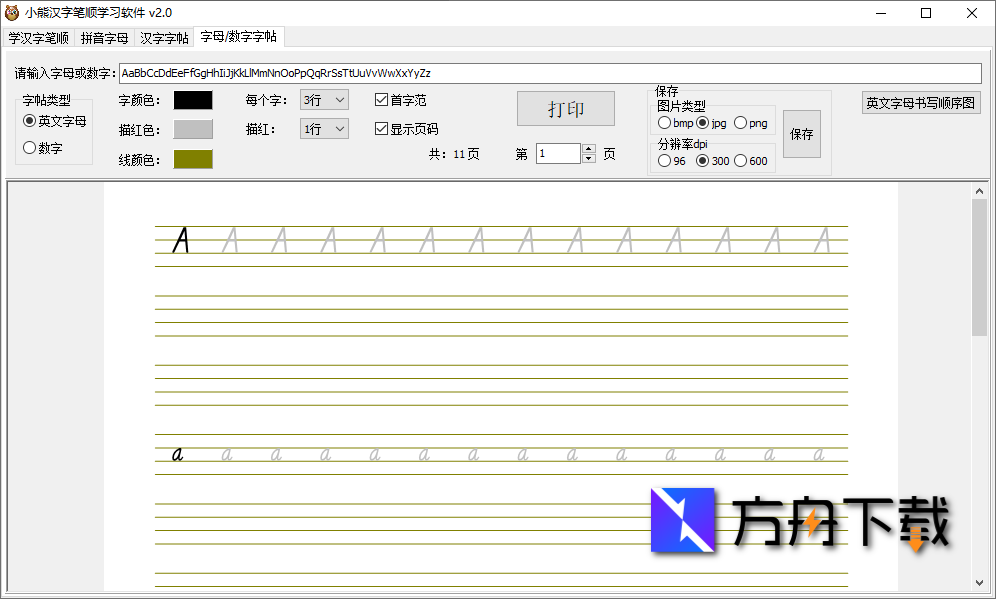Image resolution: width=996 pixels, height=599 pixels.
Task: Uncheck the 首字范 option
Action: (381, 100)
